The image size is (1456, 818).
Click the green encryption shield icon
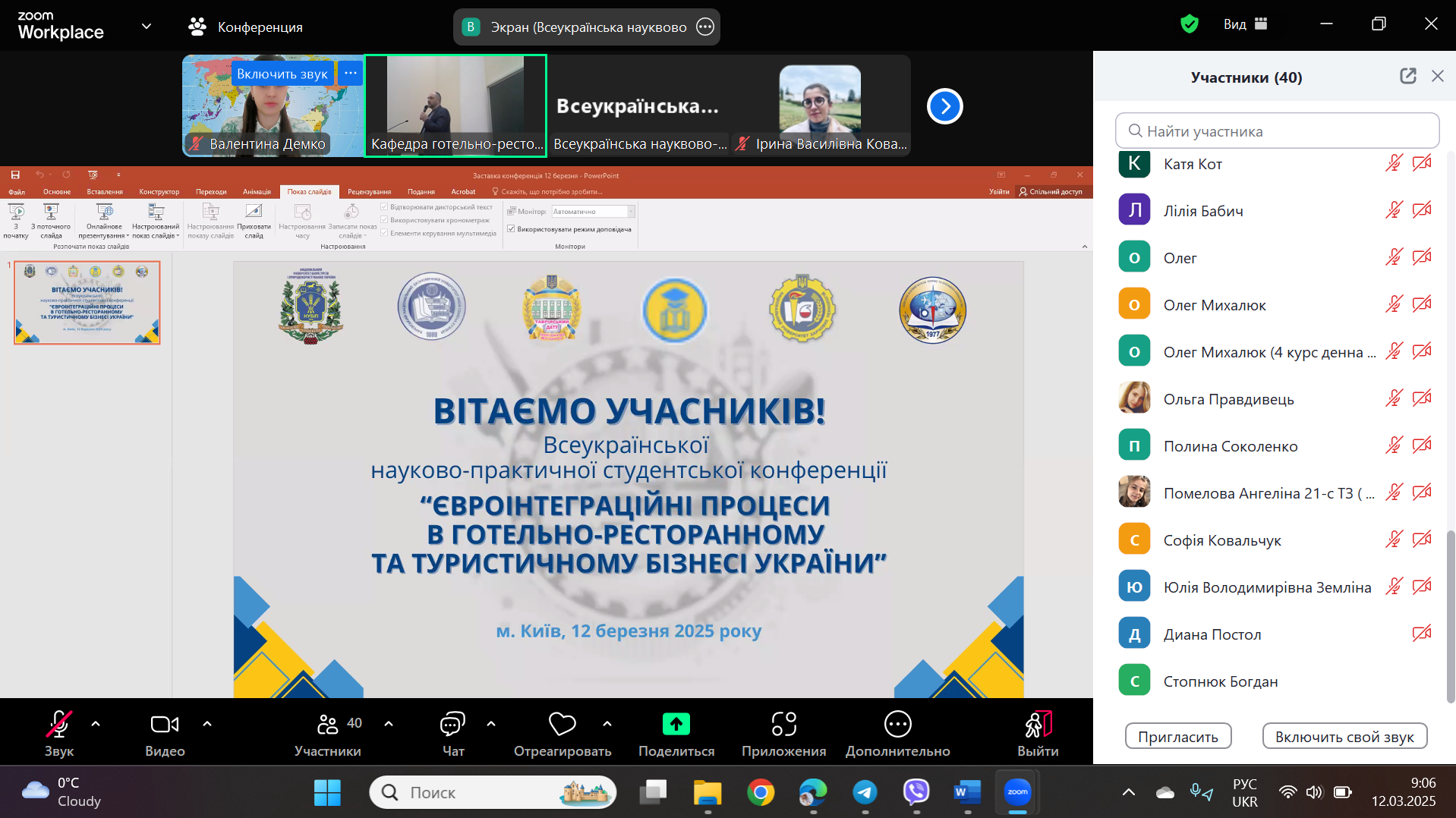[x=1190, y=24]
